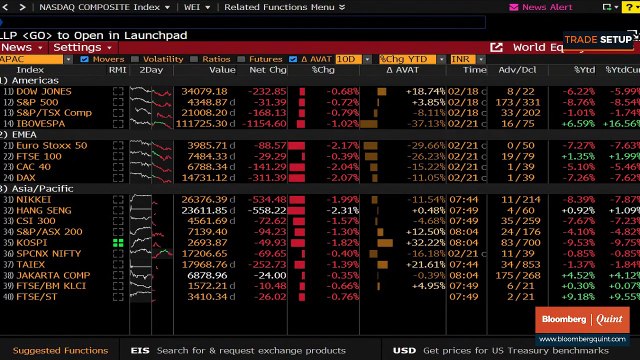Click the command line input field
This screenshot has width=640, height=360.
coord(243,22)
